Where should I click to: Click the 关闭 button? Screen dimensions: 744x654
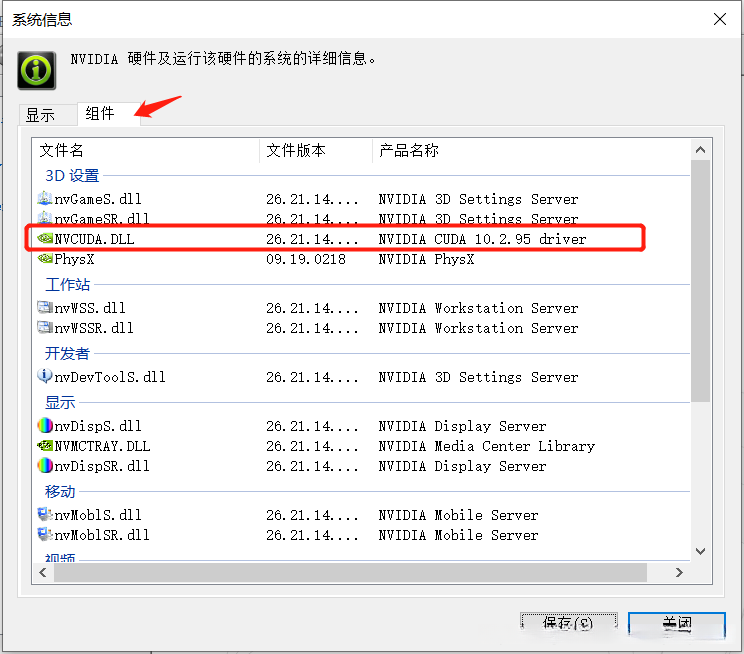[x=677, y=623]
